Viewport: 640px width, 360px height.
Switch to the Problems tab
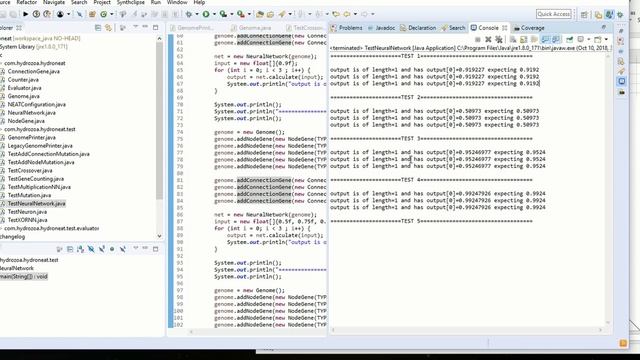[x=347, y=28]
